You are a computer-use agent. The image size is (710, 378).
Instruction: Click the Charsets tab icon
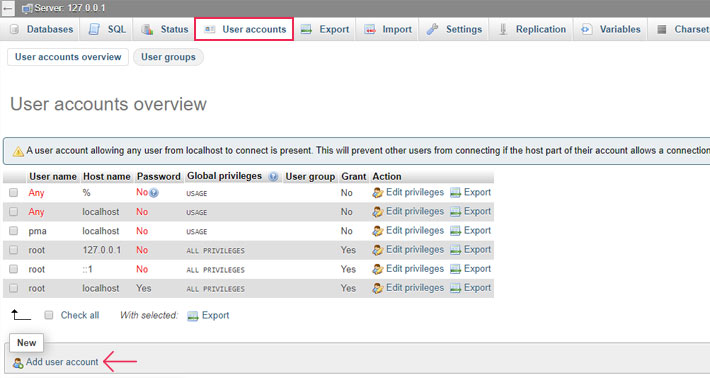[662, 29]
